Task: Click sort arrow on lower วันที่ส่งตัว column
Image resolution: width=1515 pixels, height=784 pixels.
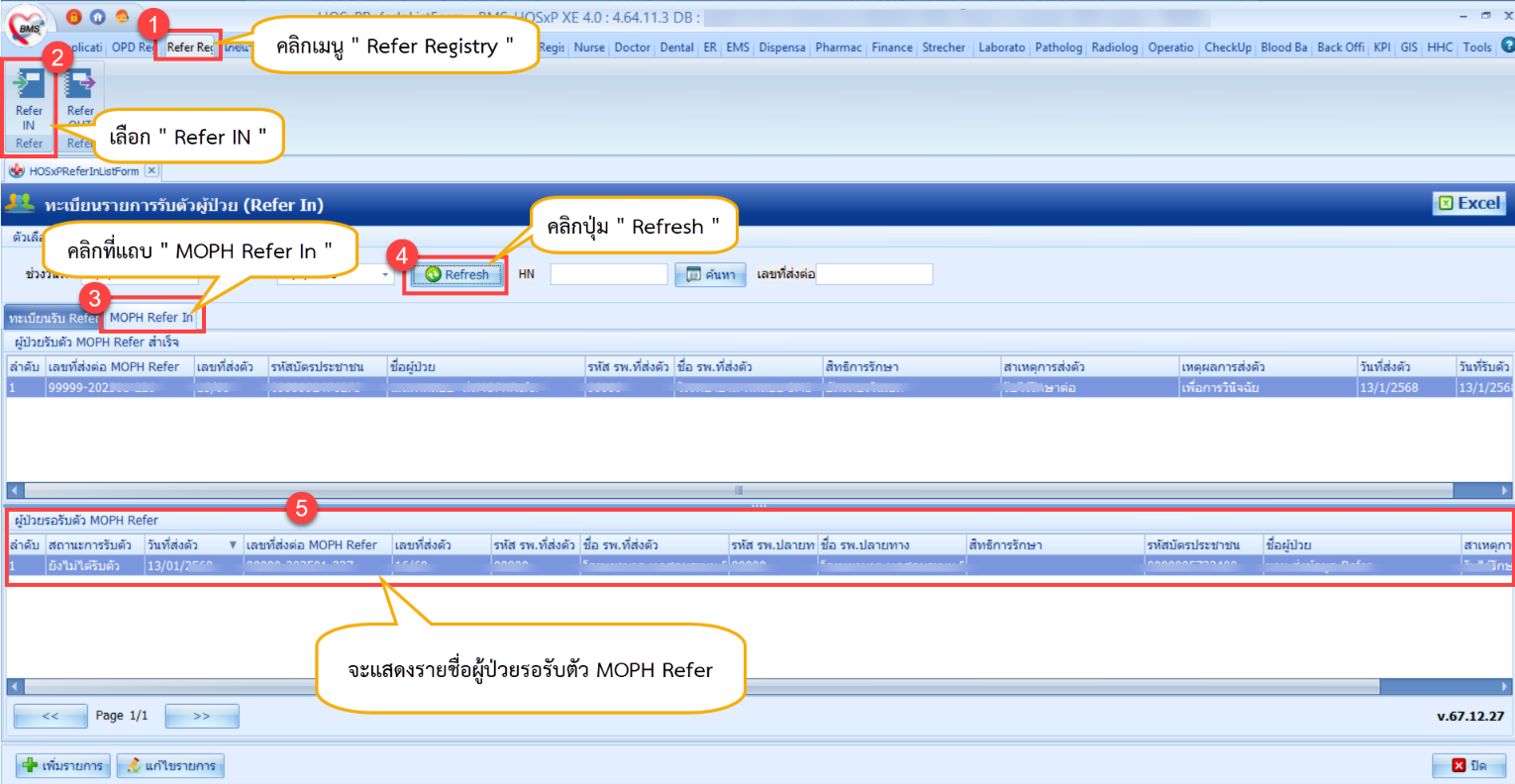Action: coord(233,545)
